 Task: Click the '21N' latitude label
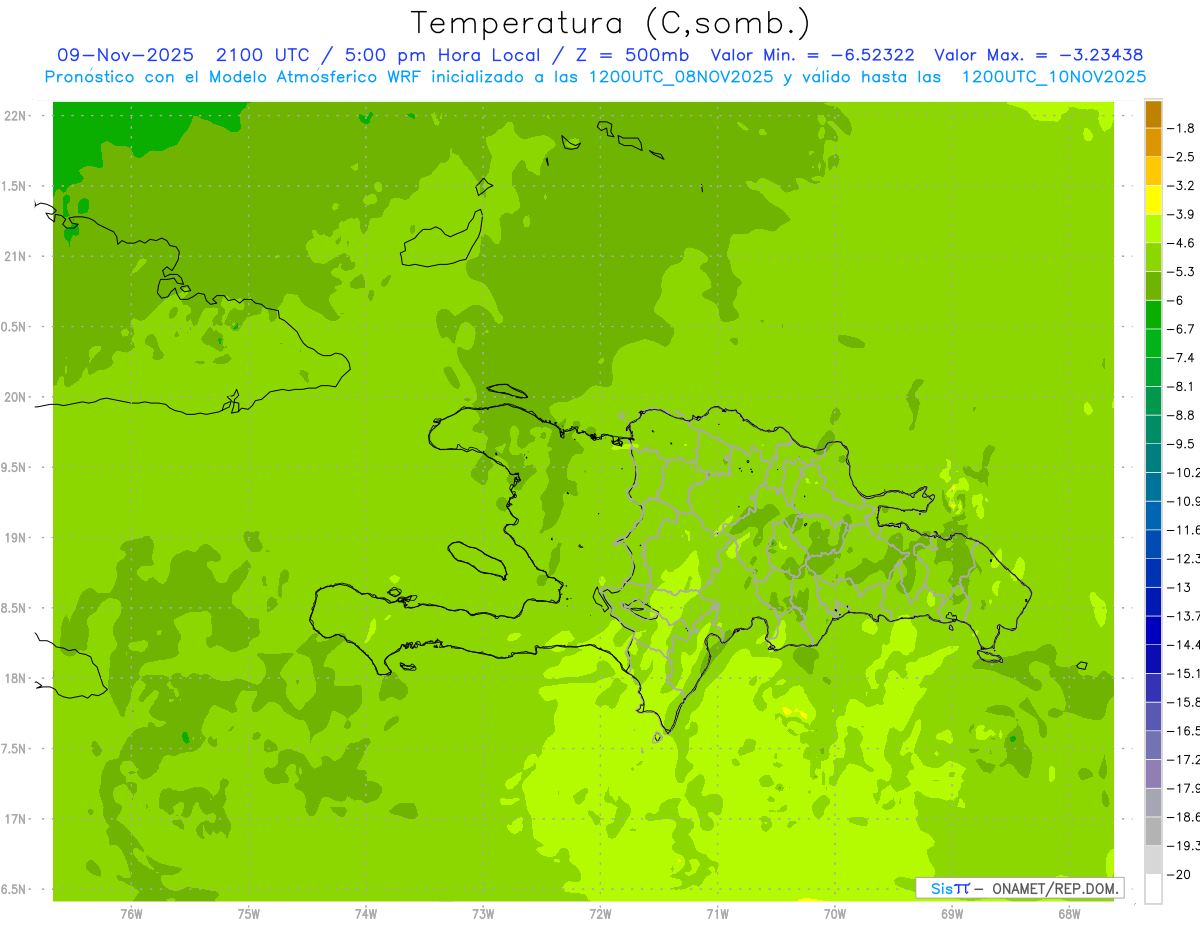[16, 256]
